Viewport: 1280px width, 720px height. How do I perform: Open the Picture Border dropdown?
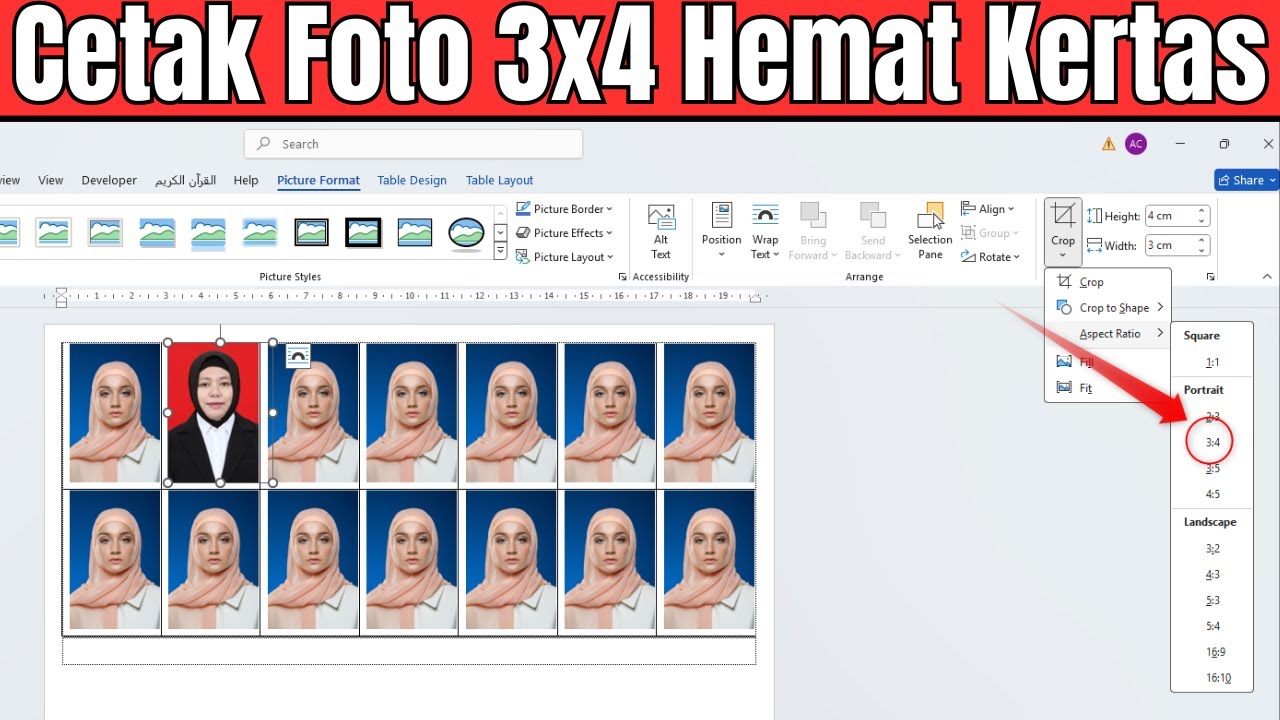(565, 209)
